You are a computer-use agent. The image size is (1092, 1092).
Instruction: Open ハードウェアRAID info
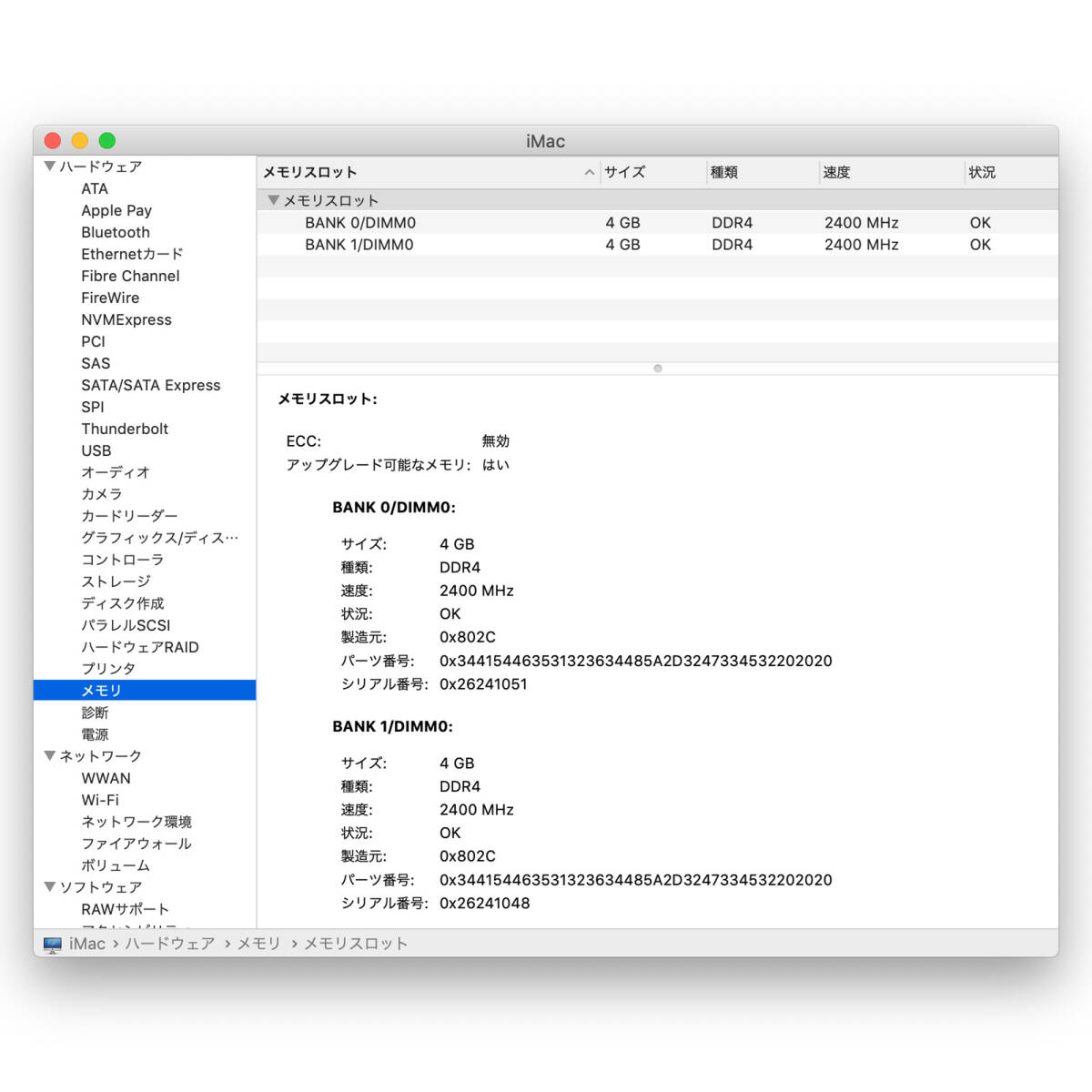(x=140, y=647)
